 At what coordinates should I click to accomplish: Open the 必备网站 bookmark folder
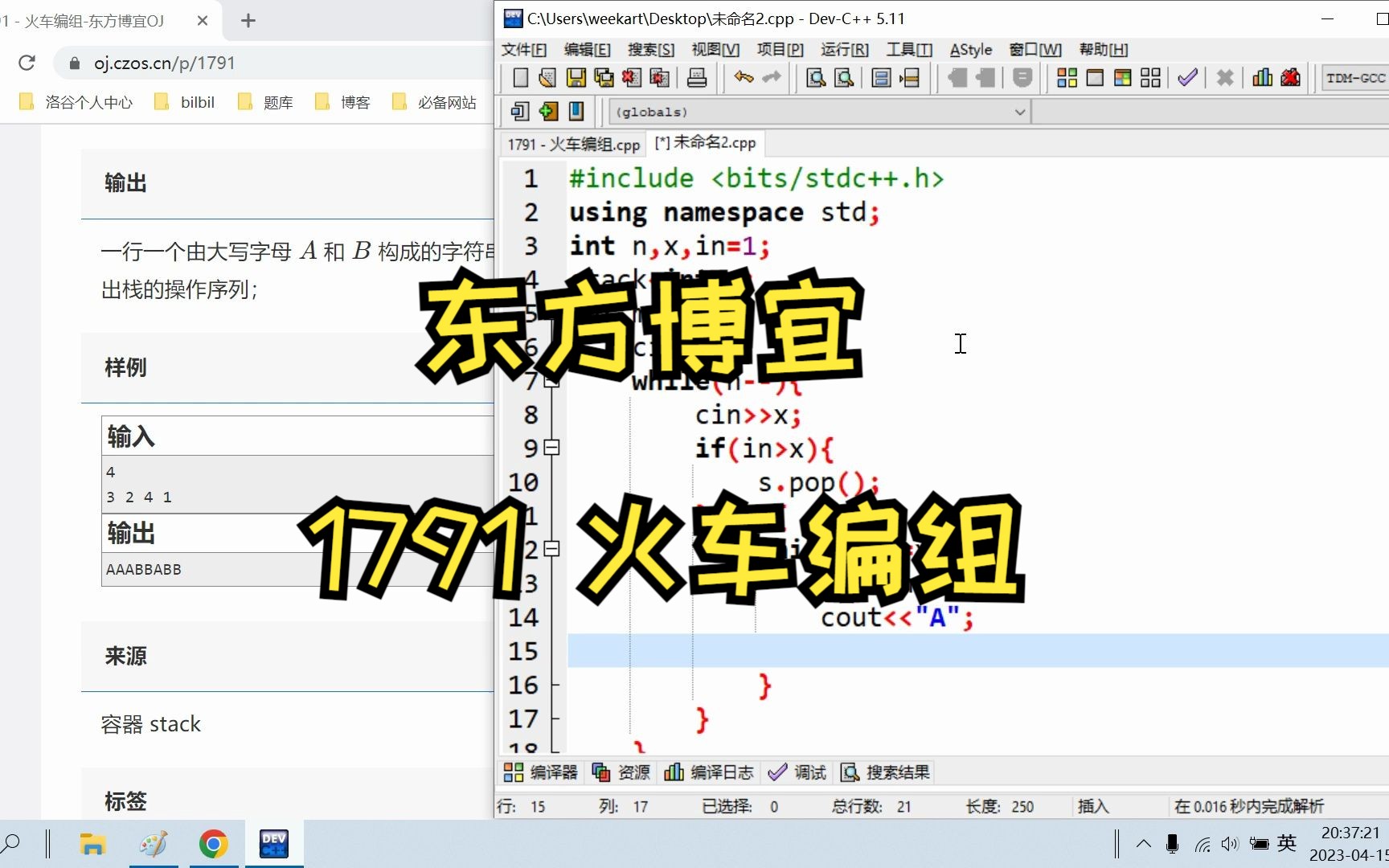click(x=435, y=102)
